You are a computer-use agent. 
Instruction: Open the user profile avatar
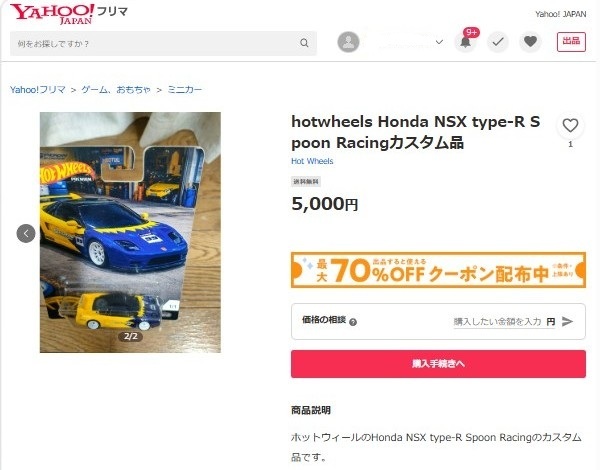pyautogui.click(x=348, y=42)
